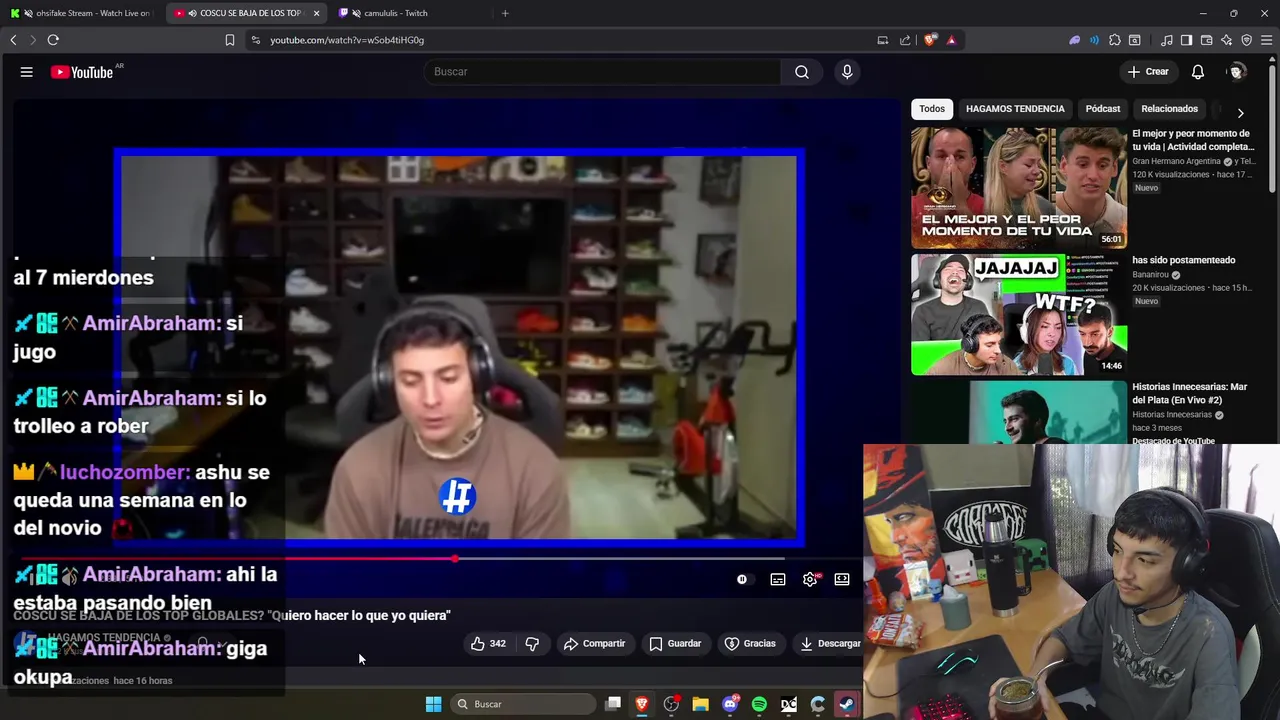
Task: Click the address bar share icon
Action: 905,40
